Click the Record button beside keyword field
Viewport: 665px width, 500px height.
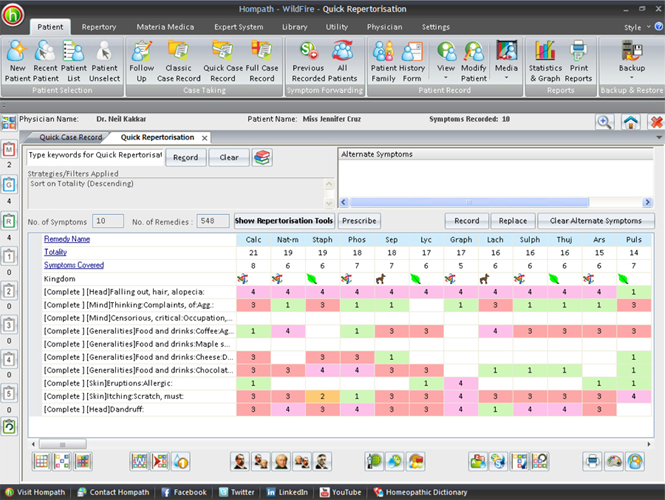point(185,157)
